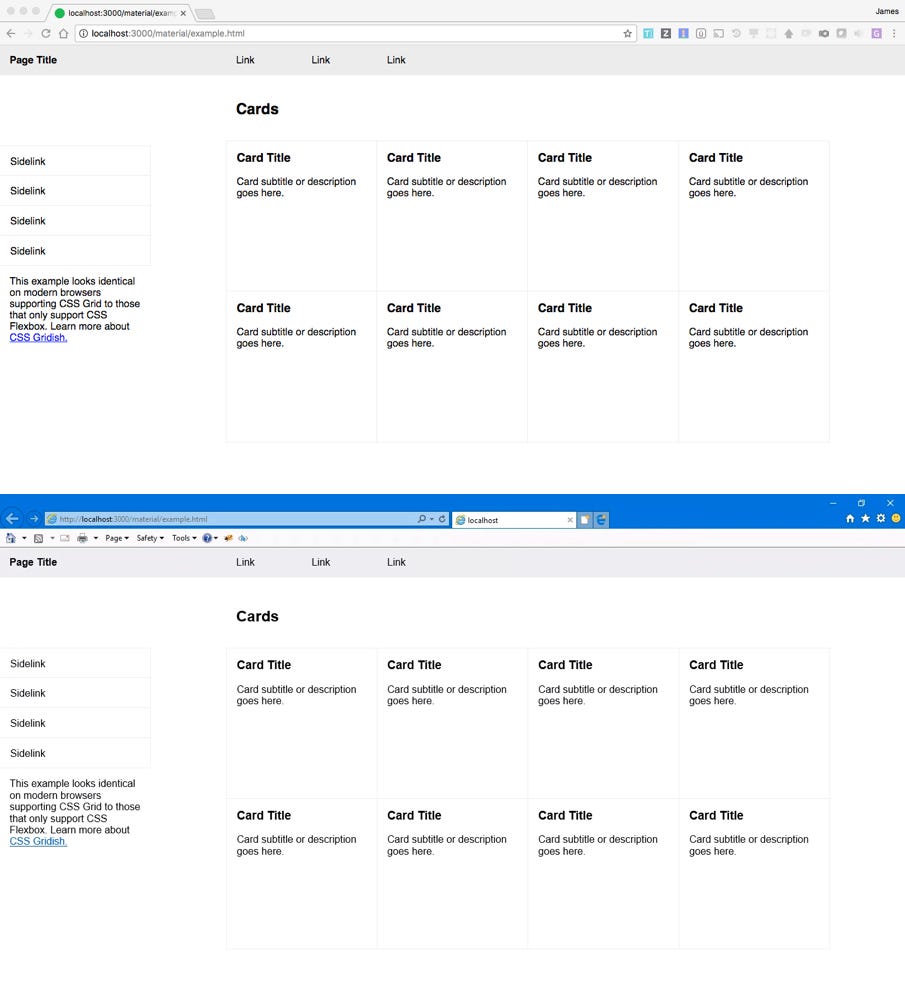Image resolution: width=905 pixels, height=1004 pixels.
Task: Go forward in Internet Explorer
Action: point(33,519)
